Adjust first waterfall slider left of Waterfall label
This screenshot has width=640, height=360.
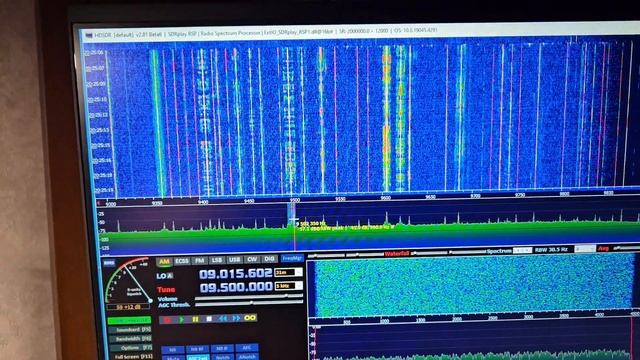325,256
